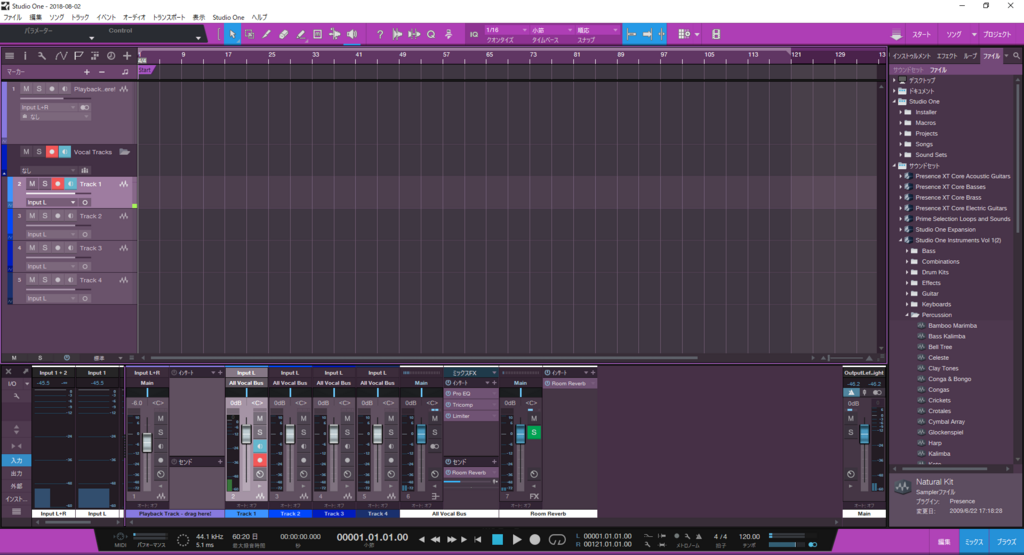This screenshot has height=555, width=1024.
Task: Click the Edit button at the bottom right
Action: pyautogui.click(x=944, y=542)
